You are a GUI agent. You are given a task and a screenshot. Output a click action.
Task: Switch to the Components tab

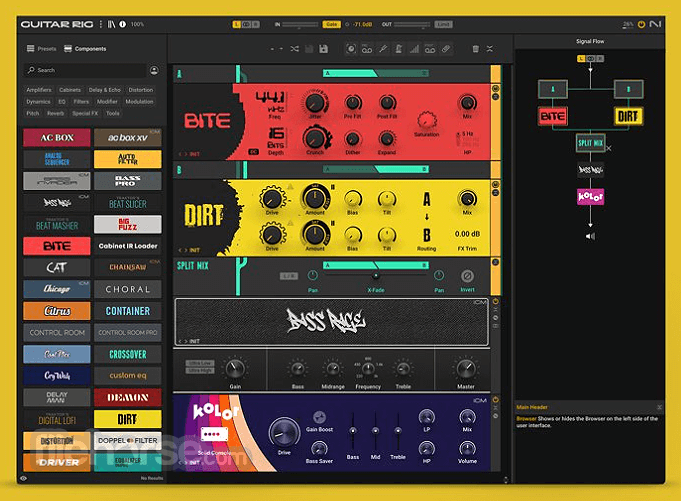85,49
